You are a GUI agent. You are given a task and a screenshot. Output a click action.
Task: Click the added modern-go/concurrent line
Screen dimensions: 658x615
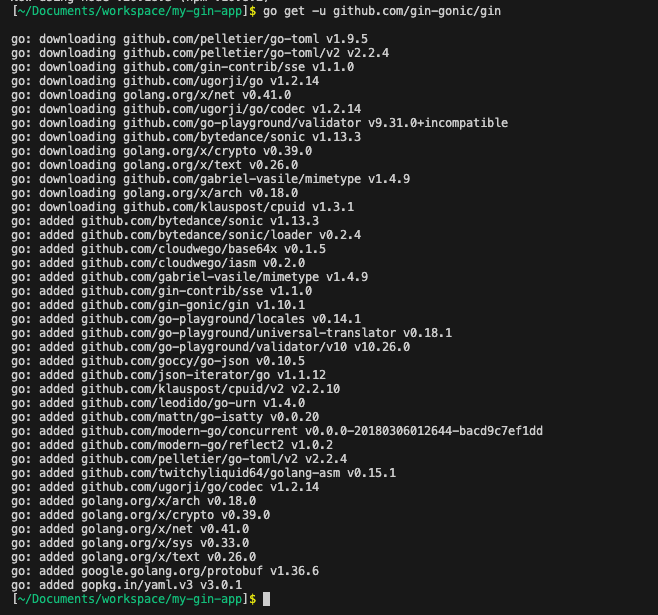tap(277, 431)
